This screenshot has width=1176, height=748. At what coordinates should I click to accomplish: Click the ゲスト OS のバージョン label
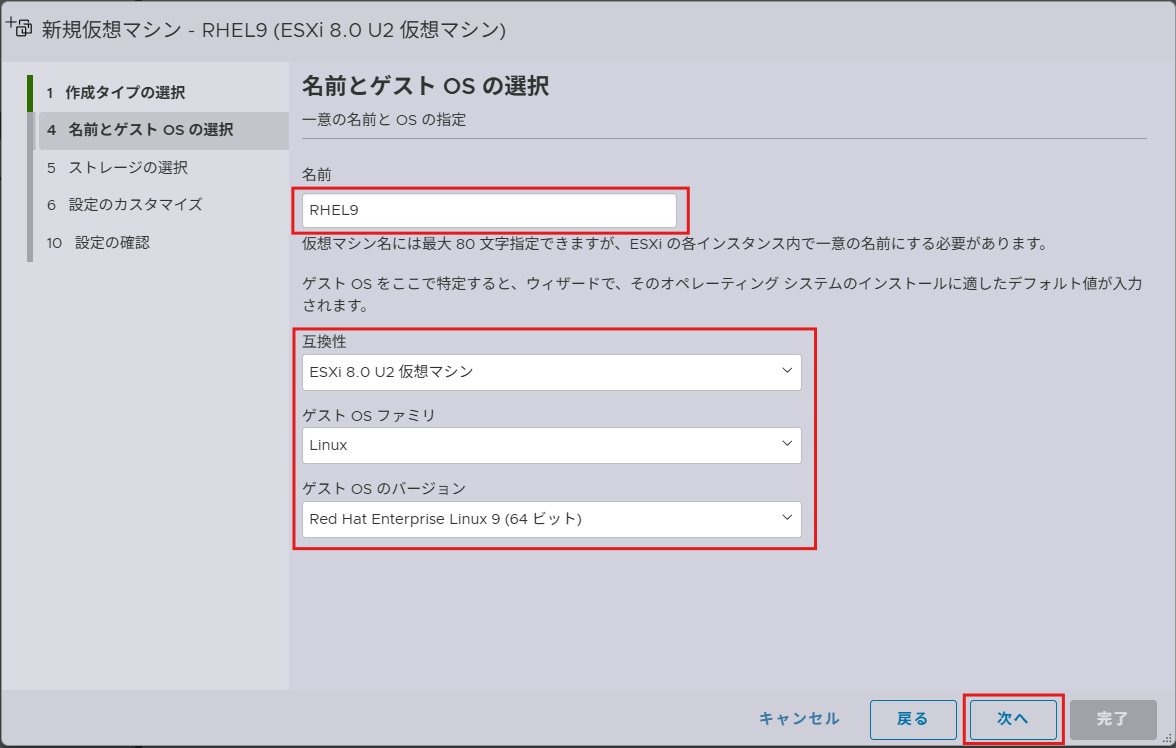point(384,488)
